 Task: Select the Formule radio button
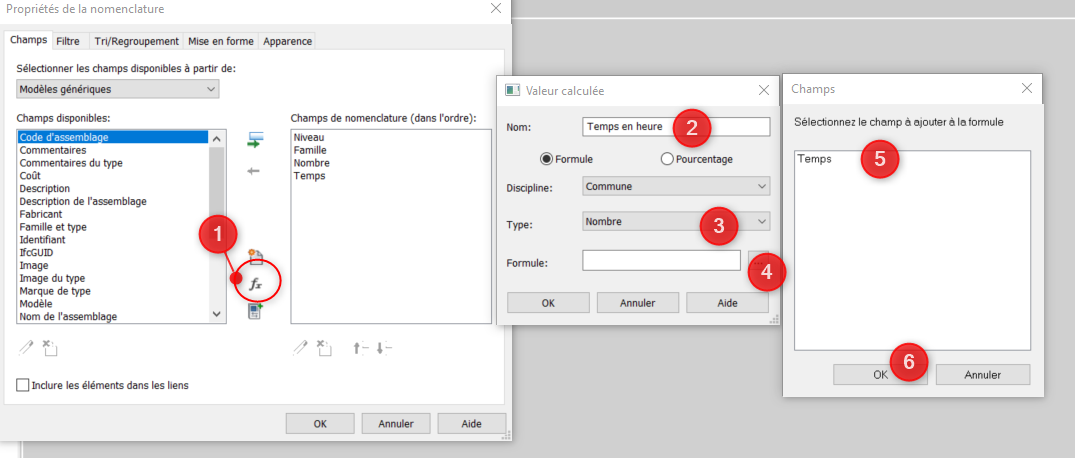click(546, 159)
